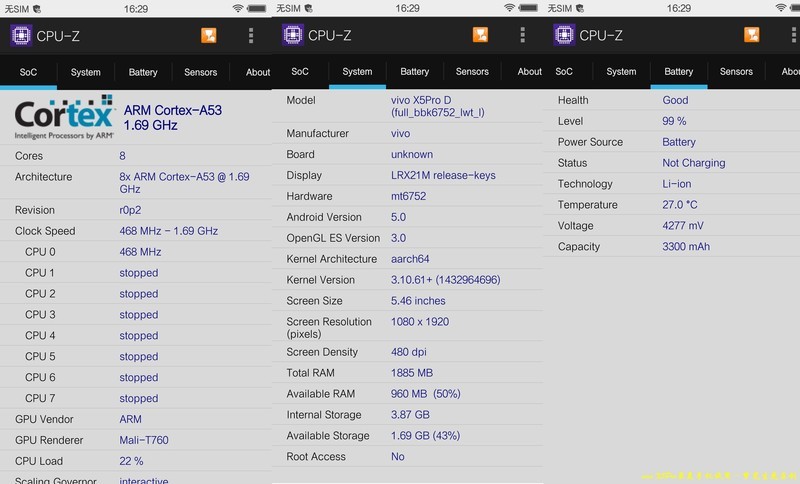Tap Screen Resolution value '1080 x 1920'
This screenshot has width=800, height=484.
point(420,322)
